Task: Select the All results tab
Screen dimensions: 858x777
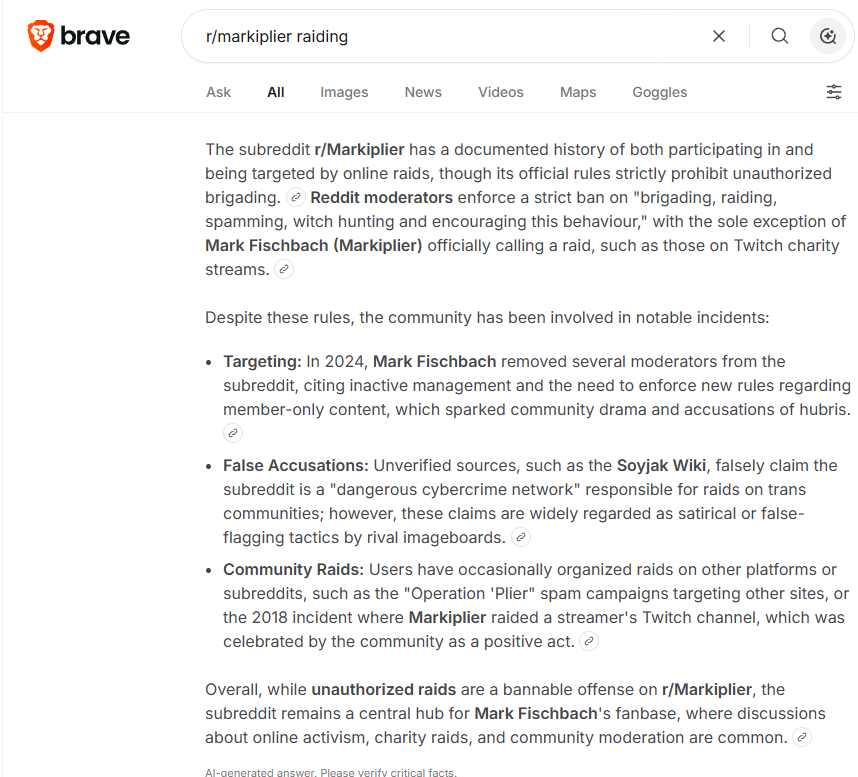Action: pos(276,92)
